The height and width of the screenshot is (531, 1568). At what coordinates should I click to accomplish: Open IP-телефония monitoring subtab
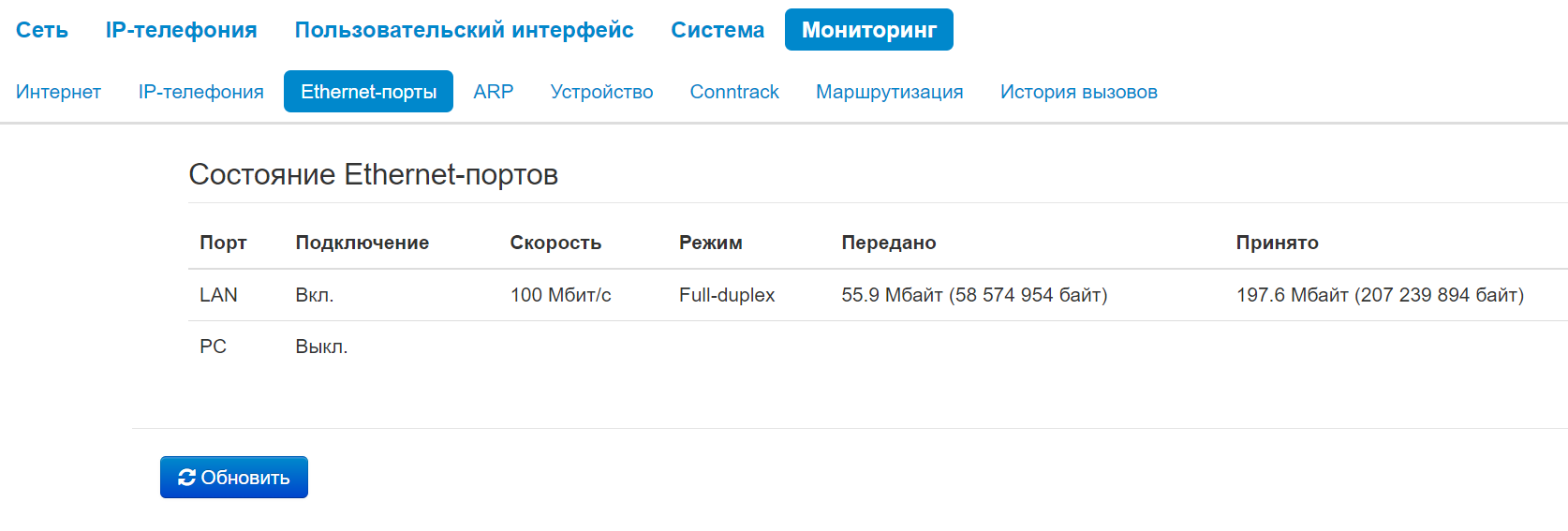200,92
